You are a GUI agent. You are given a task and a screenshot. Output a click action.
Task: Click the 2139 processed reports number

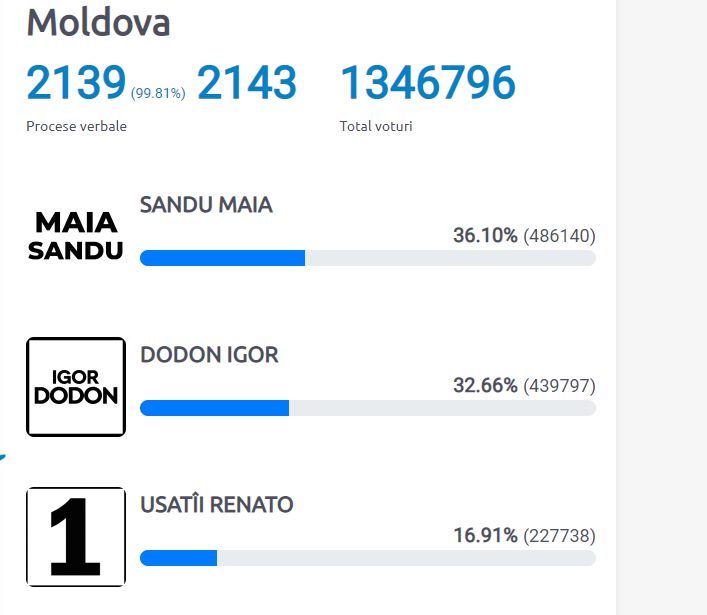[x=76, y=82]
